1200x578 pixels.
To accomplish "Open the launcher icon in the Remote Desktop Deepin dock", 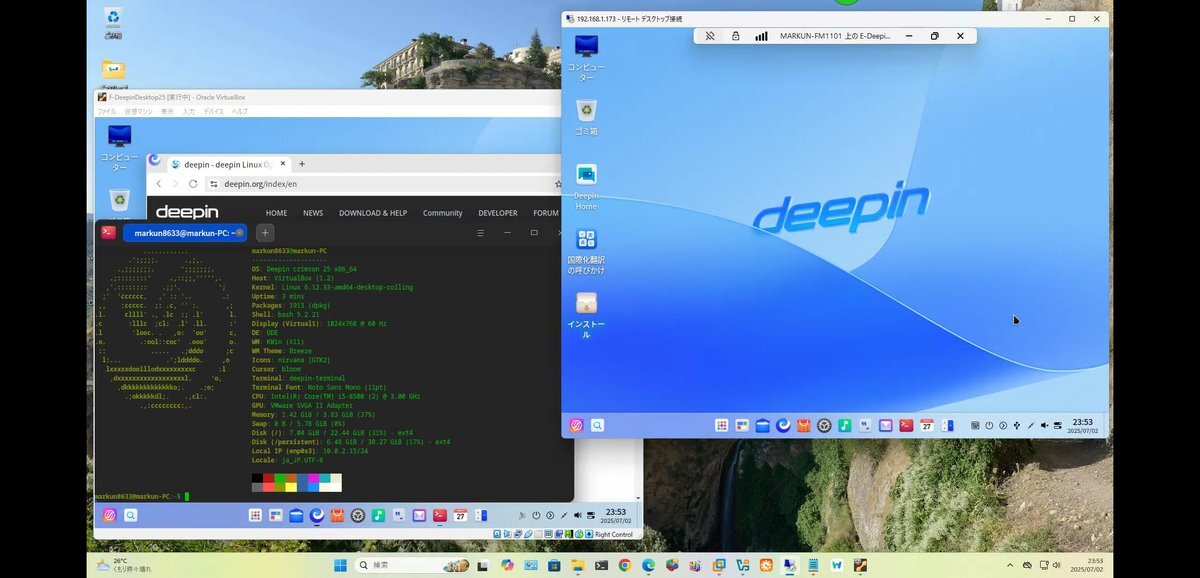I will pyautogui.click(x=576, y=425).
